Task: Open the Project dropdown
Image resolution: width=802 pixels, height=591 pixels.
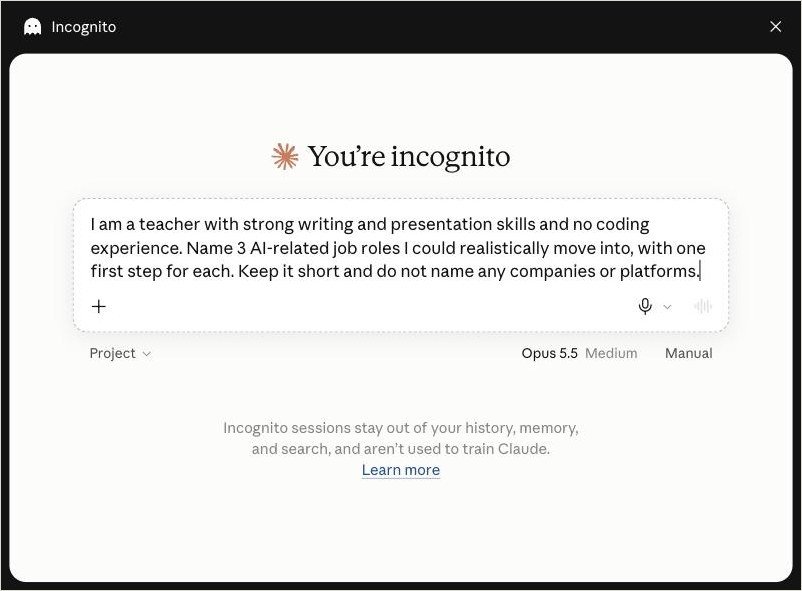Action: tap(120, 353)
